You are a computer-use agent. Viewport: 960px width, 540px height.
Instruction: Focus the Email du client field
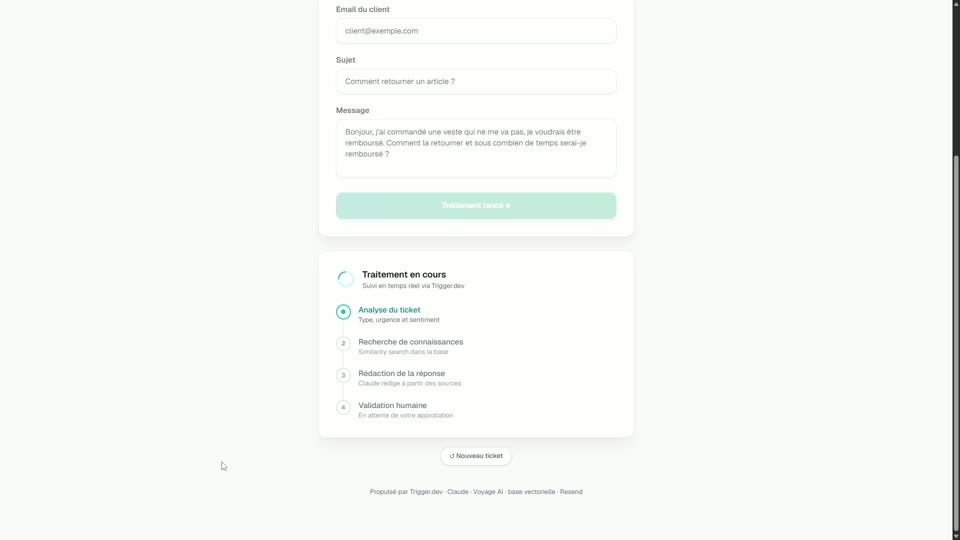click(x=476, y=31)
